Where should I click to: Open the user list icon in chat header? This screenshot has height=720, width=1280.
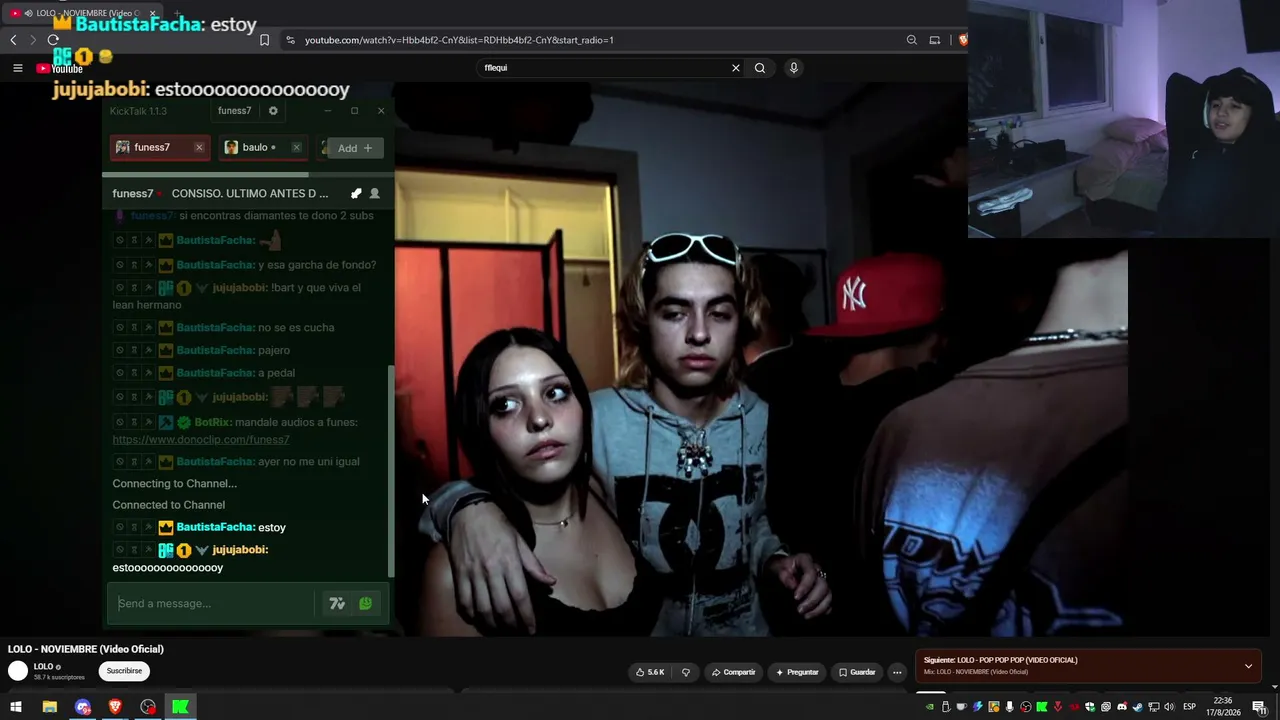pos(375,194)
